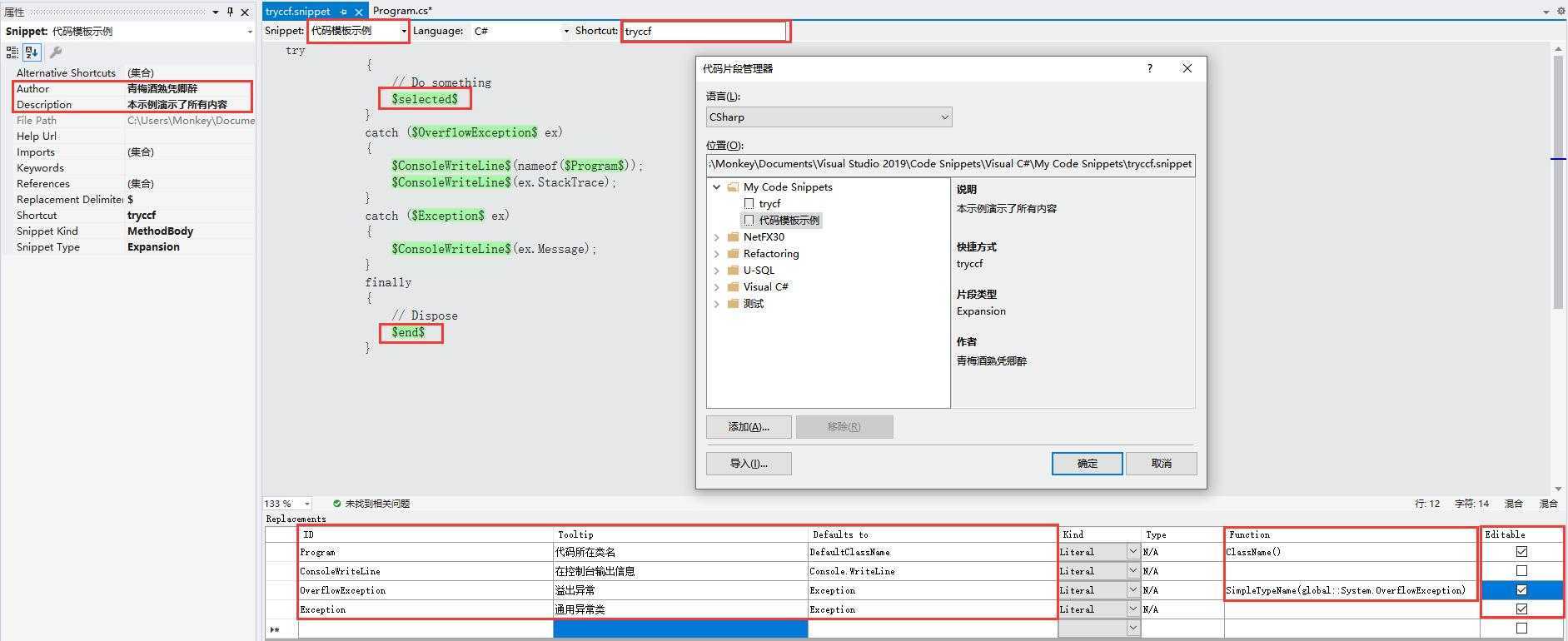
Task: Click 位置 path field in dialog
Action: point(950,164)
